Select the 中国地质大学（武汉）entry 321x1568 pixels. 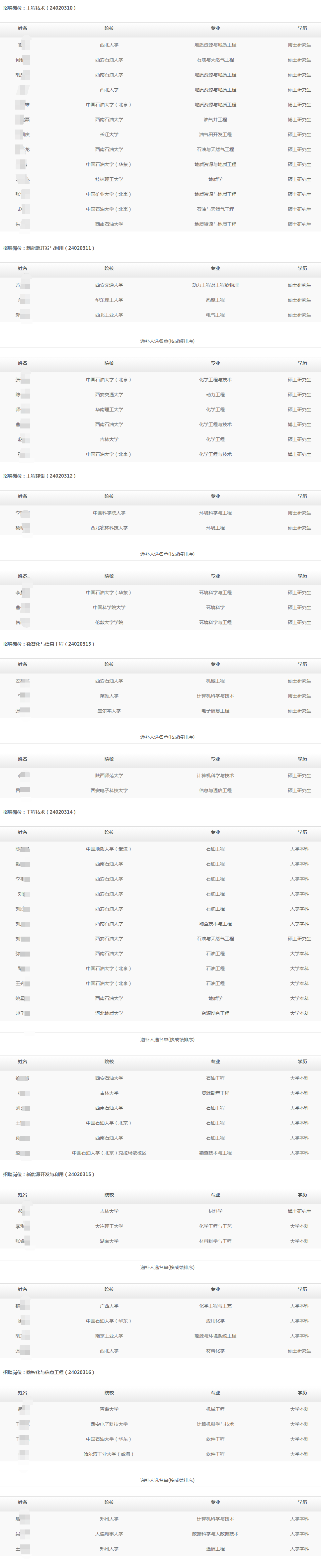pos(109,849)
